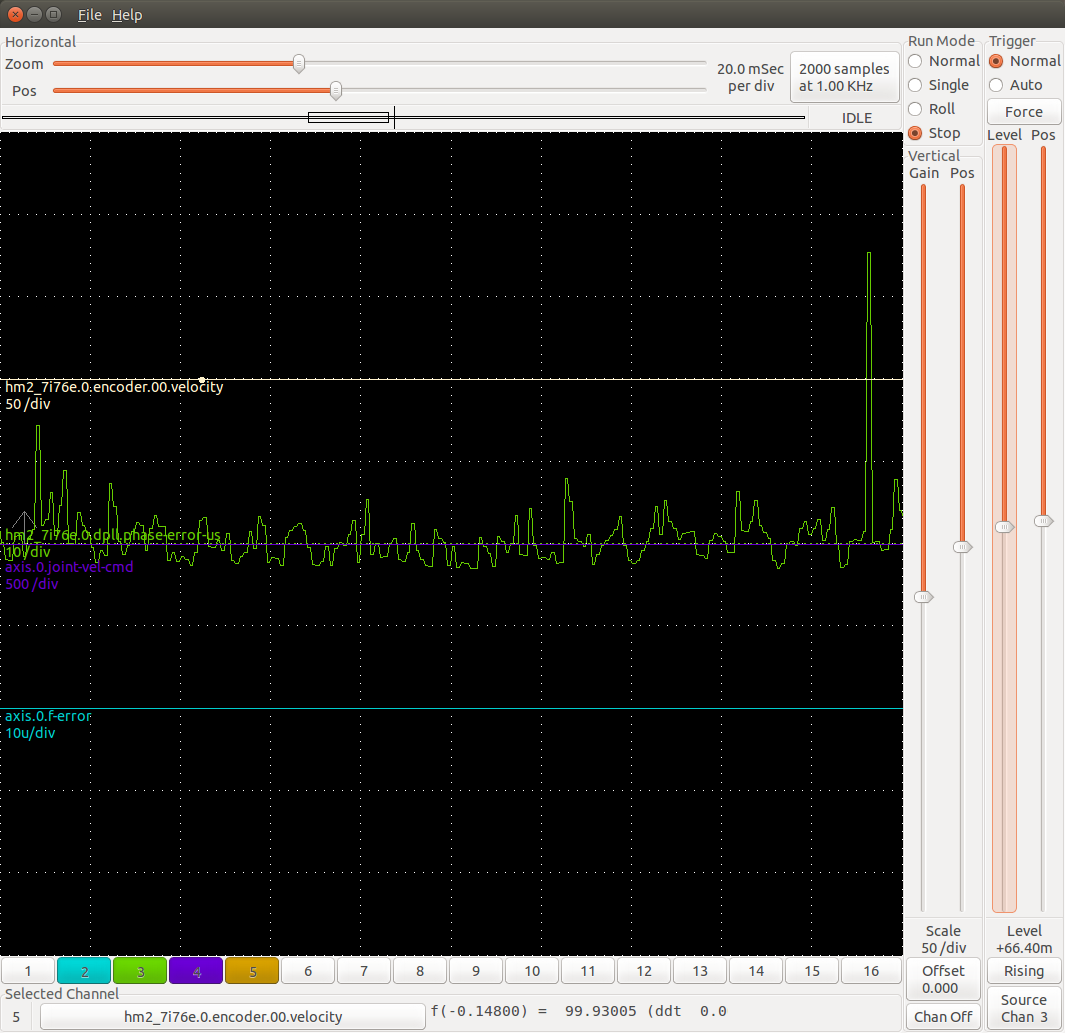Click the 2000 samples at 1.00 KHz button

pyautogui.click(x=844, y=77)
